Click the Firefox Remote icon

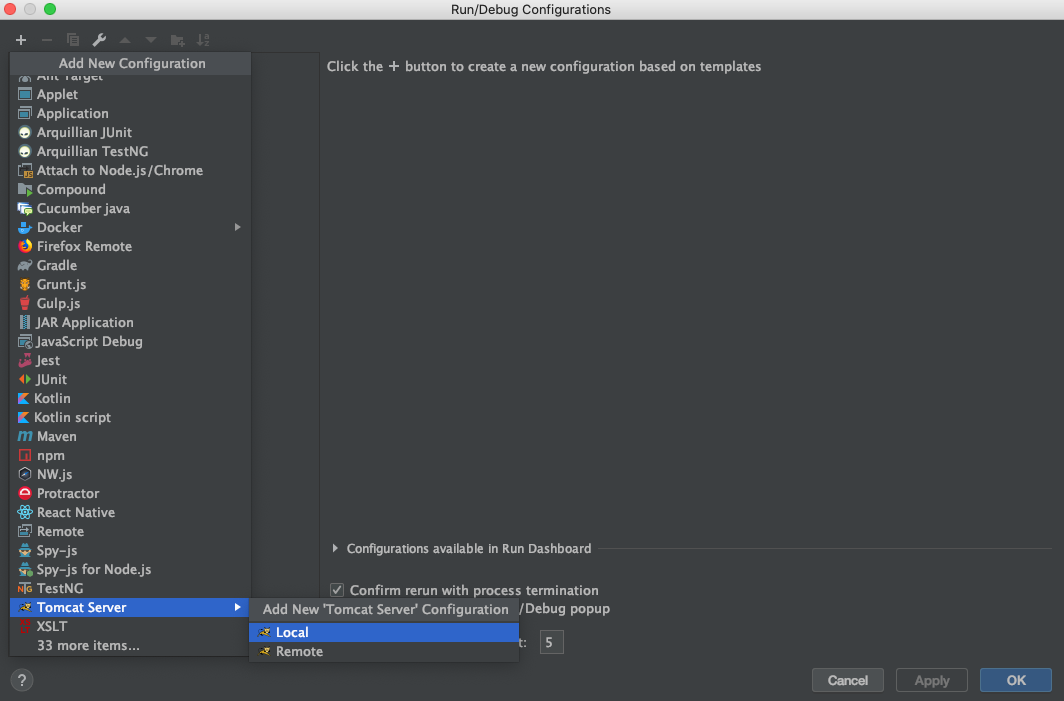click(x=25, y=246)
